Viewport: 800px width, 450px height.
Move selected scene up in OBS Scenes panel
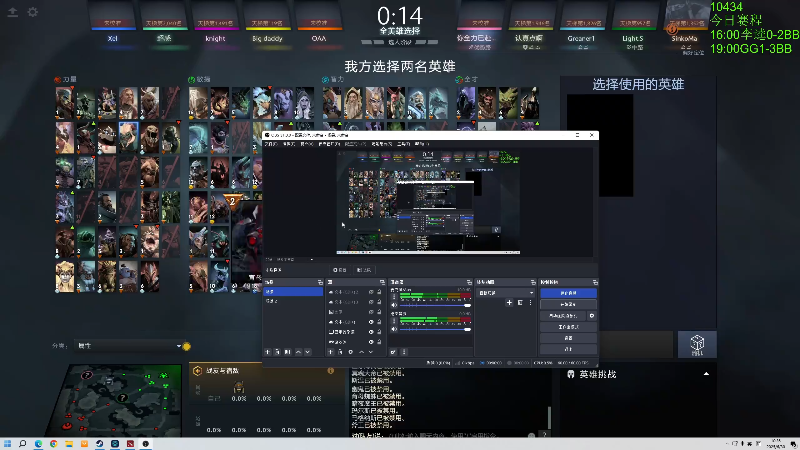coord(299,352)
